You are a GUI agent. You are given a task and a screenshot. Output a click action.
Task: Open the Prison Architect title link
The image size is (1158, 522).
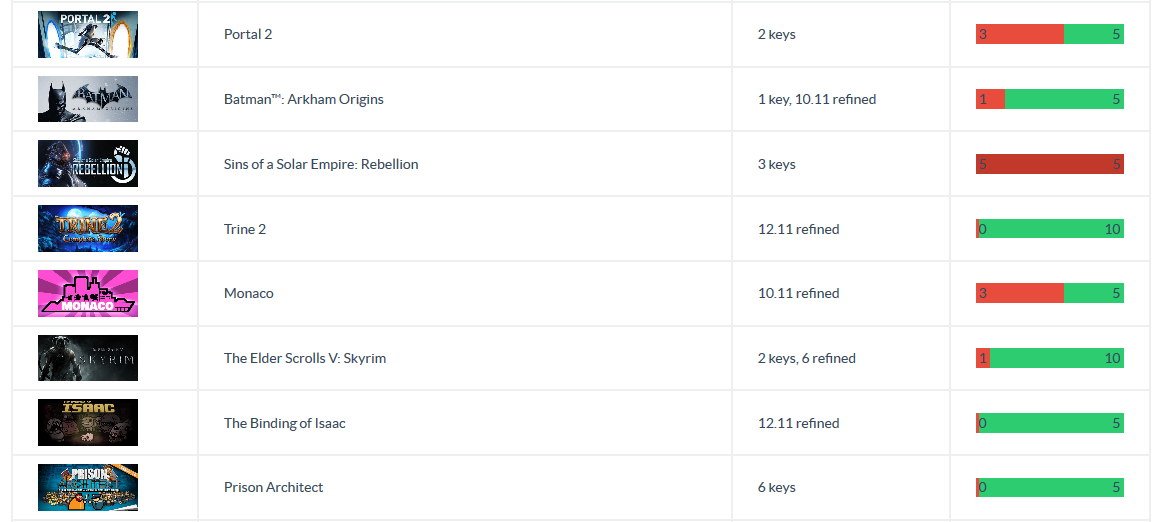(x=274, y=487)
